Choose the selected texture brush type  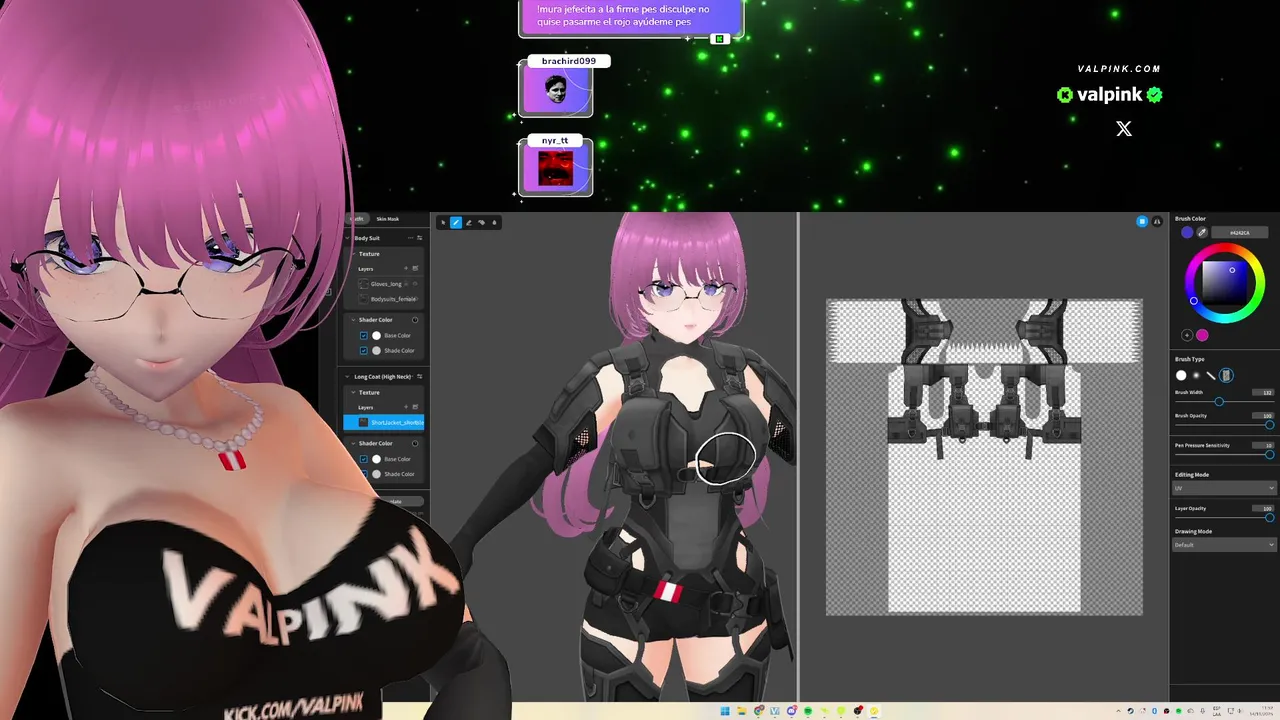pyautogui.click(x=1226, y=375)
